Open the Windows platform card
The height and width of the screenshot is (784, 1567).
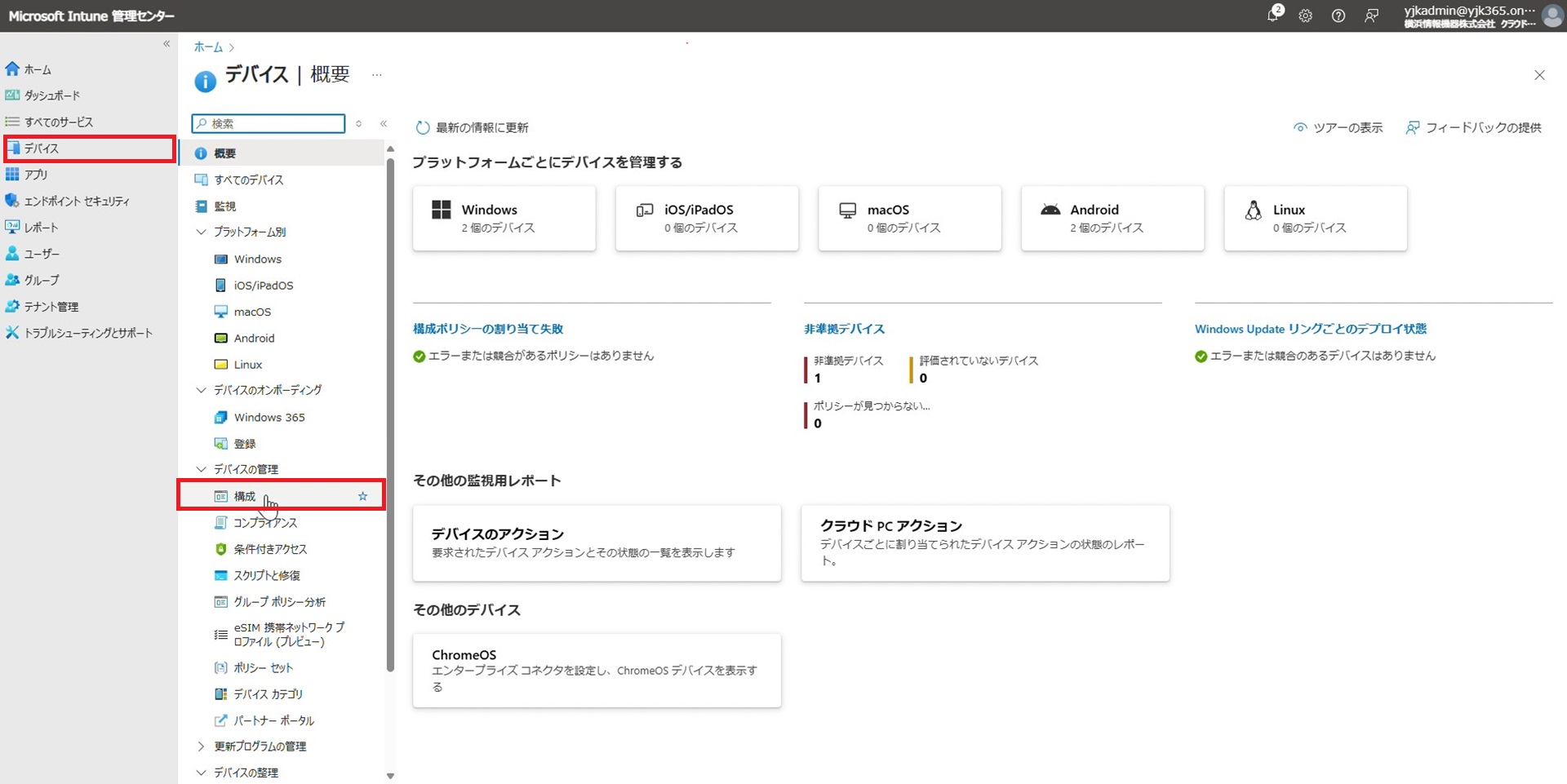pos(504,218)
